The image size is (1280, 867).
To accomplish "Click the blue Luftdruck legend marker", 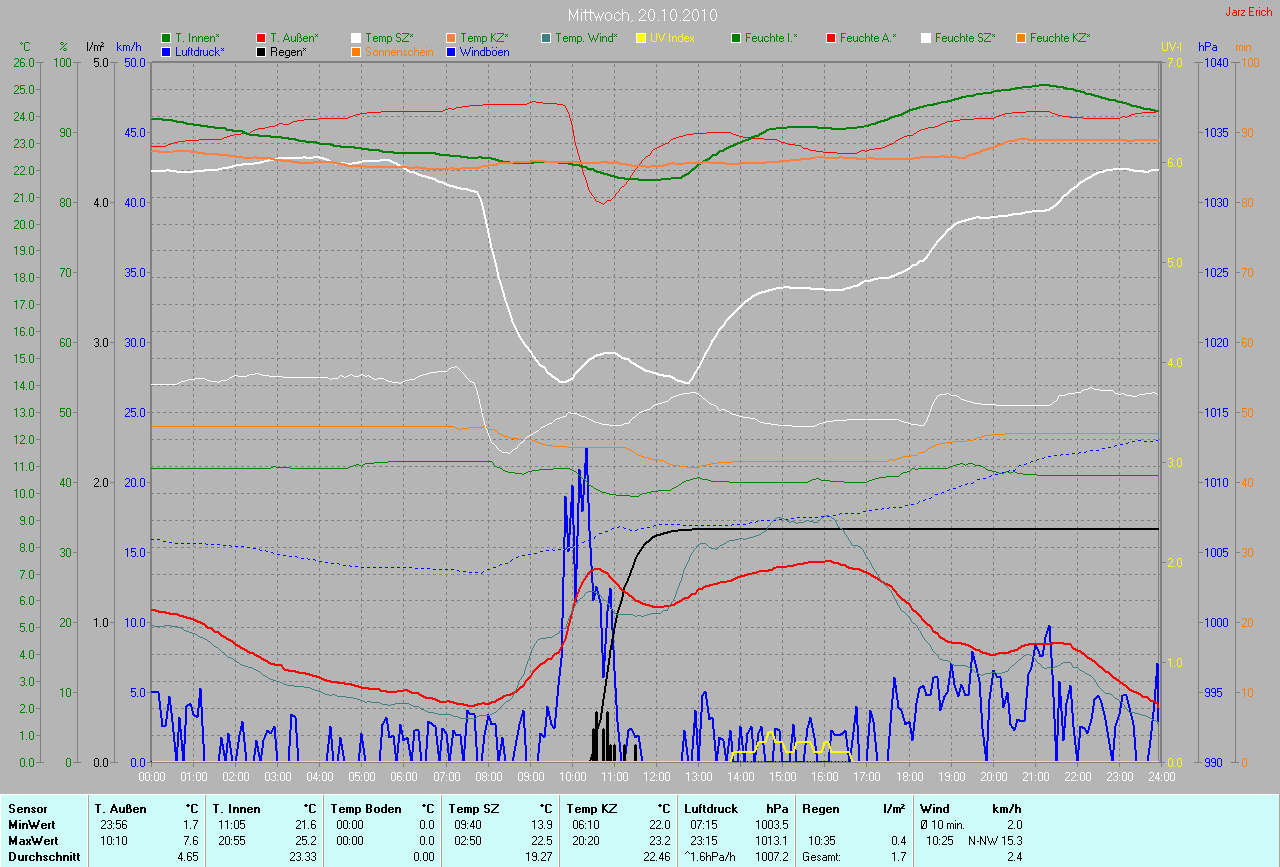I will point(166,51).
